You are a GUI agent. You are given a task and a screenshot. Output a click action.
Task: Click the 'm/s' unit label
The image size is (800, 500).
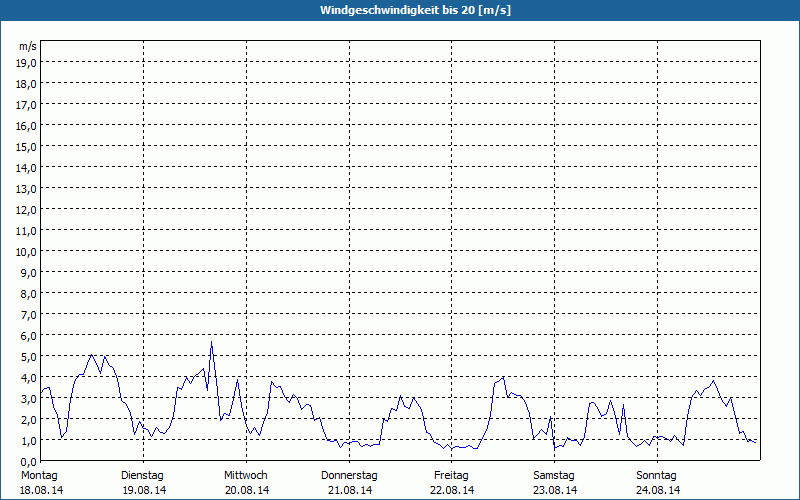click(28, 46)
